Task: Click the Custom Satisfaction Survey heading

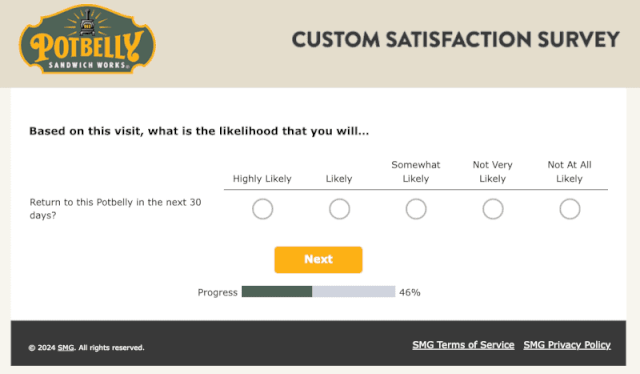Action: point(456,40)
